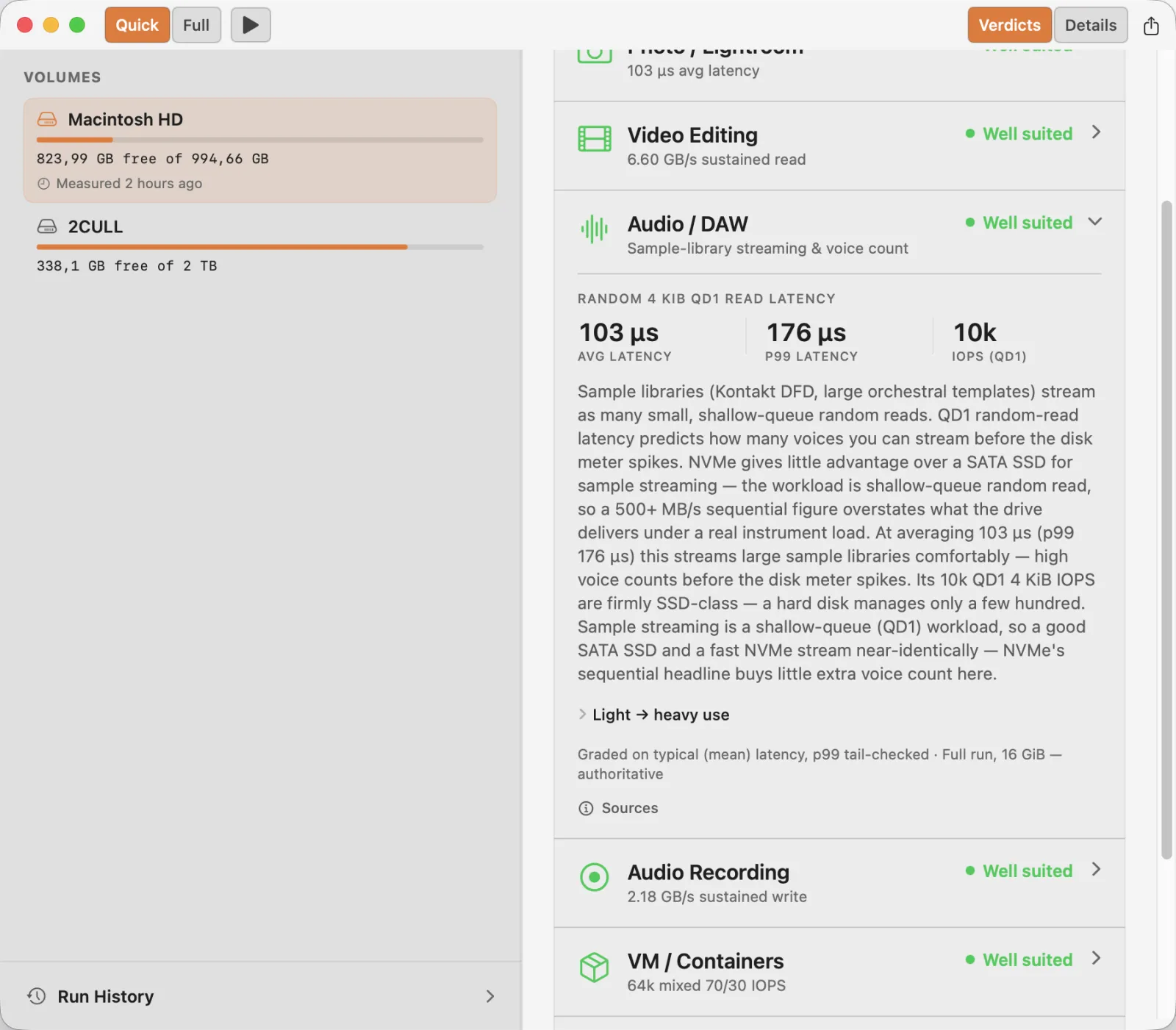Open Run History panel

pos(261,996)
